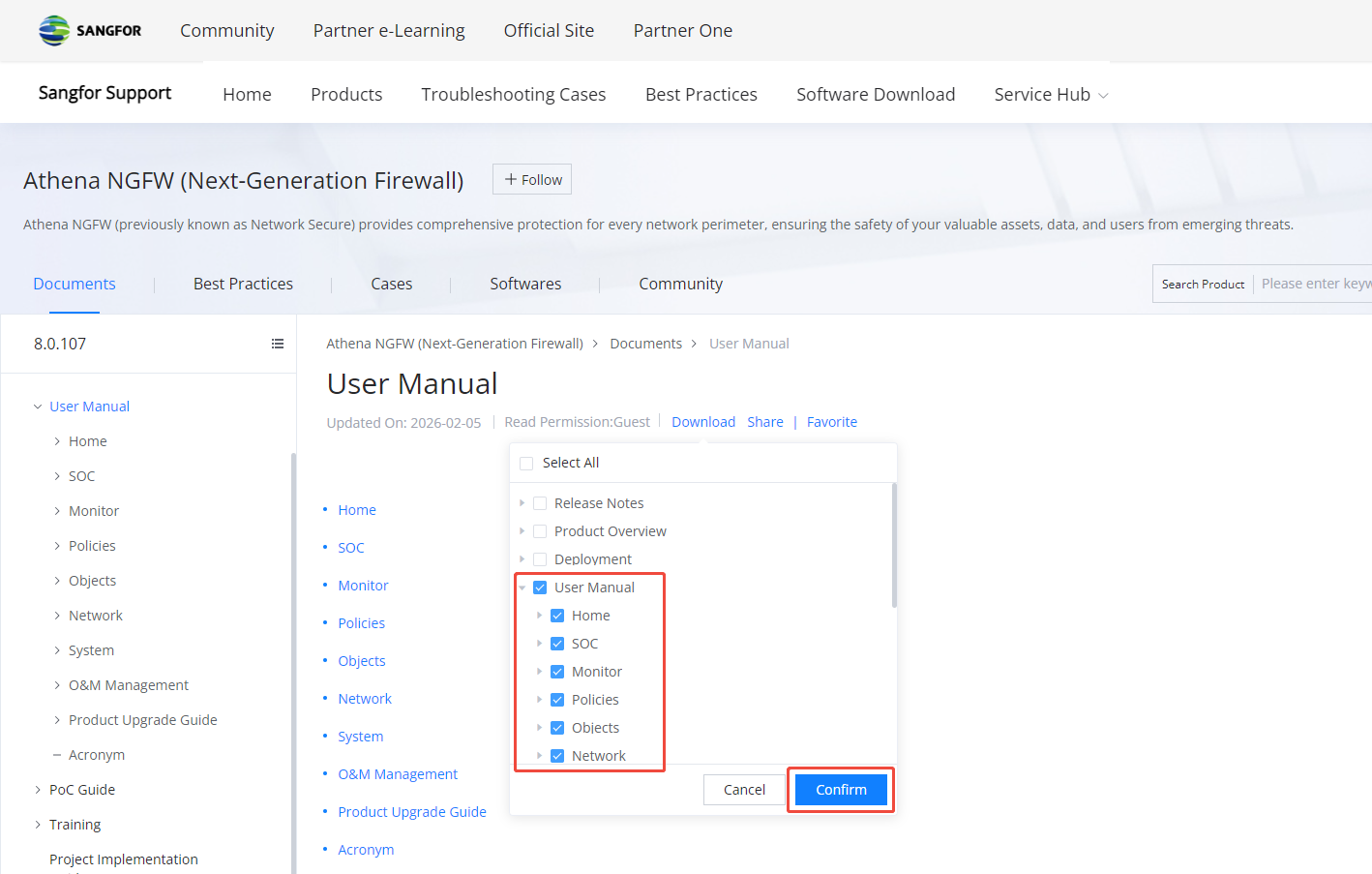Expand Product Upgrade Guide chevron in sidebar
This screenshot has height=874, width=1372.
[57, 720]
